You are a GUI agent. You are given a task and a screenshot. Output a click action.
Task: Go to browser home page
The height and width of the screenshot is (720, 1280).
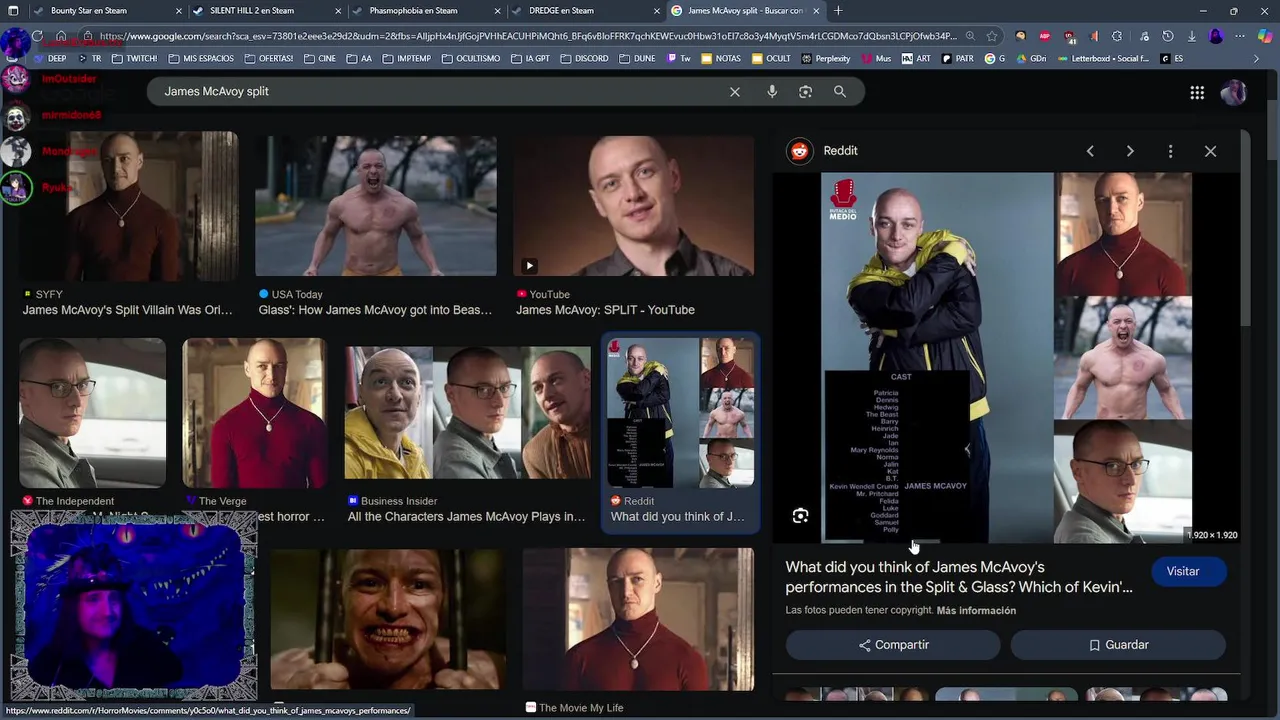click(61, 36)
